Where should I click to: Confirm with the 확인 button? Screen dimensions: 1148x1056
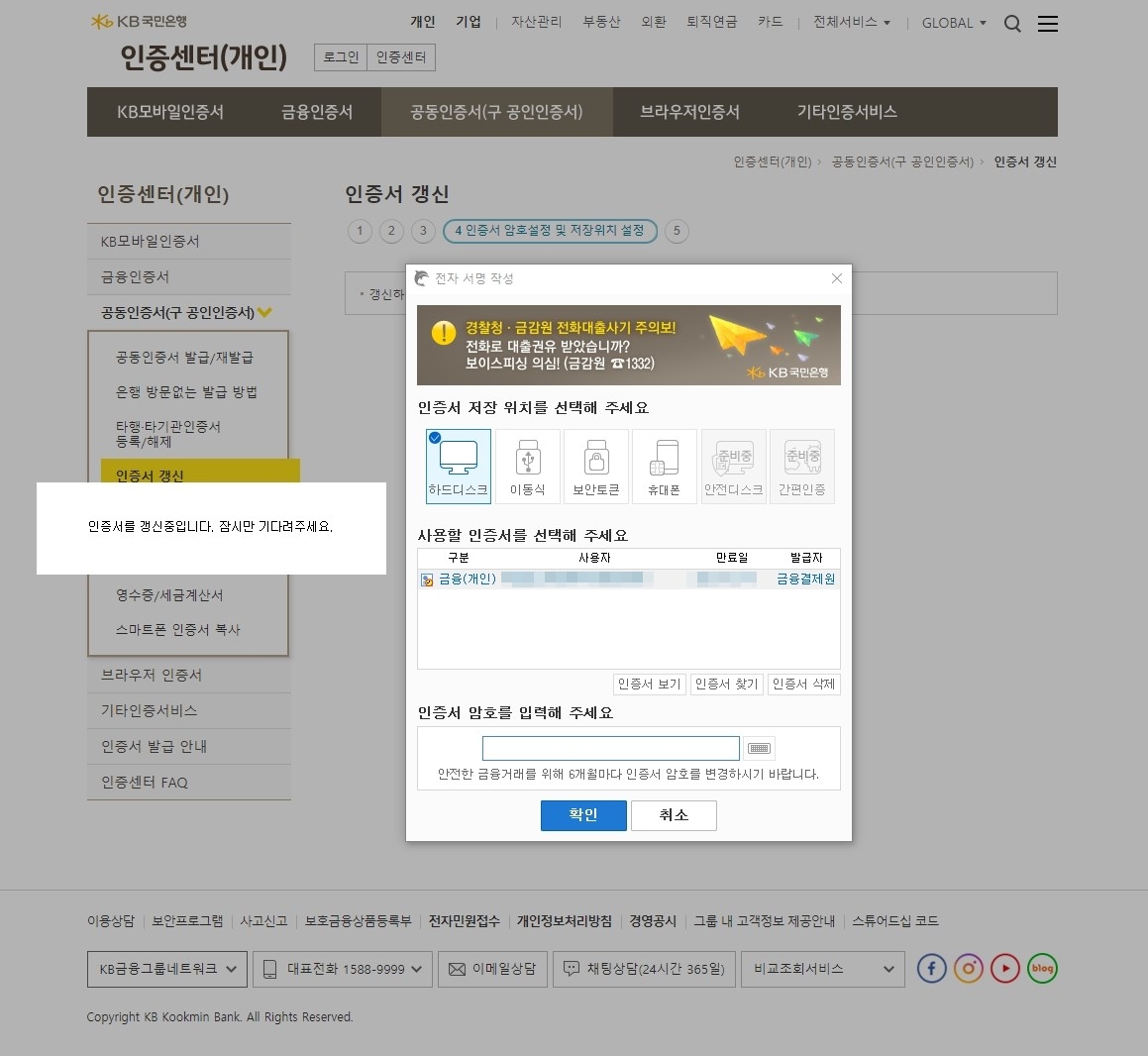583,815
